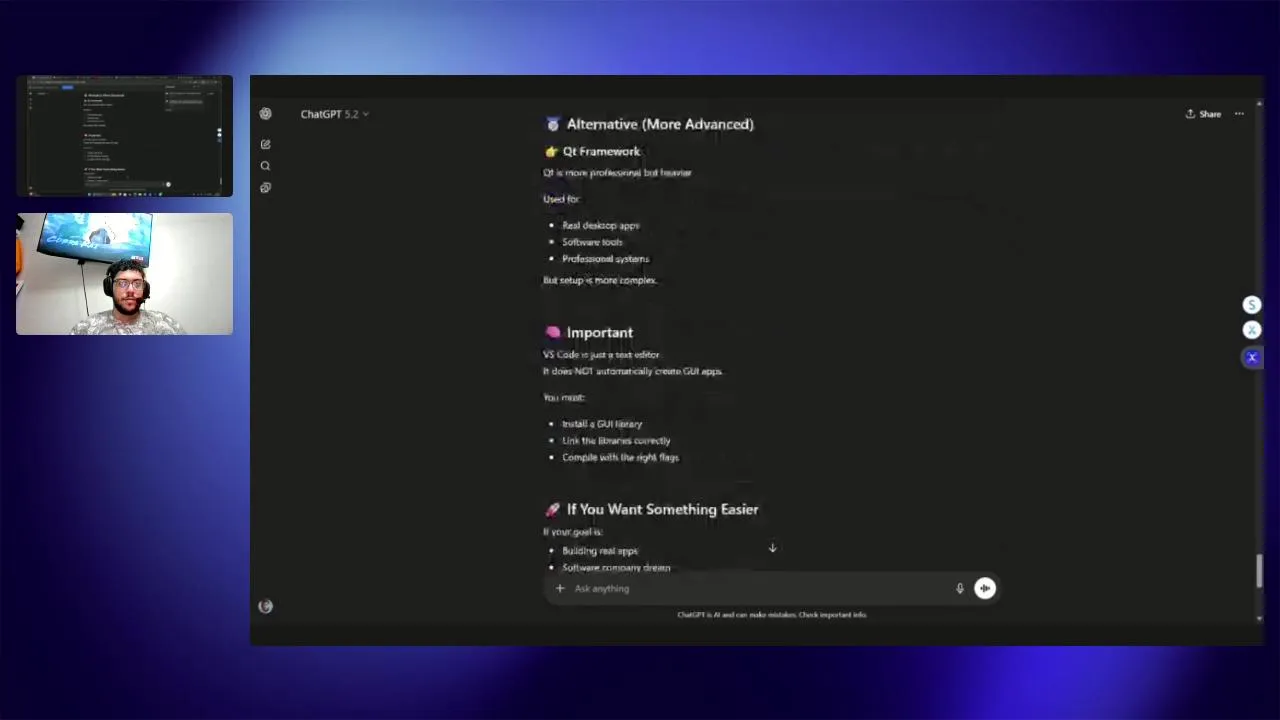This screenshot has height=720, width=1280.
Task: Click the top circular extension icon on right edge
Action: (1251, 305)
